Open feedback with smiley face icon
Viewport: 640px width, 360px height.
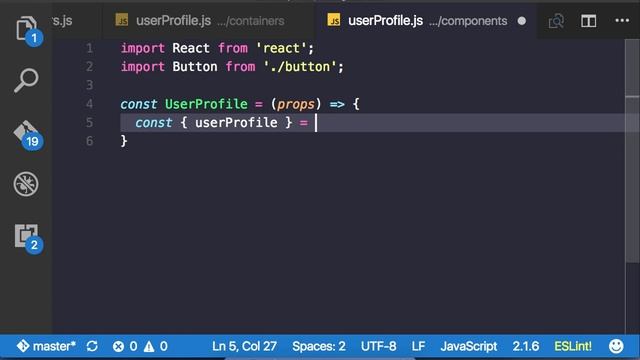[616, 347]
